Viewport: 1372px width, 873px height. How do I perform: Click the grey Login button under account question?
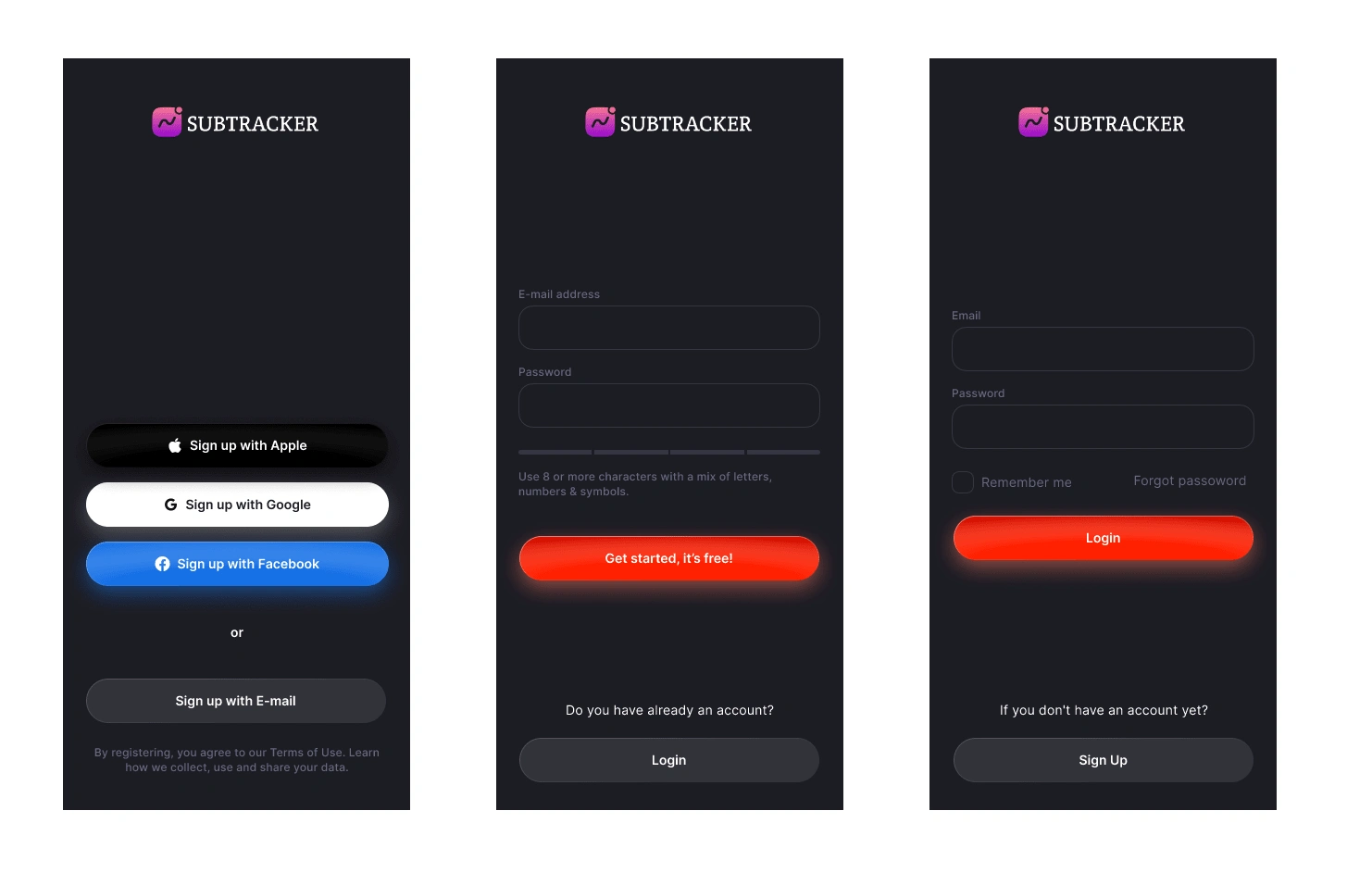click(669, 760)
